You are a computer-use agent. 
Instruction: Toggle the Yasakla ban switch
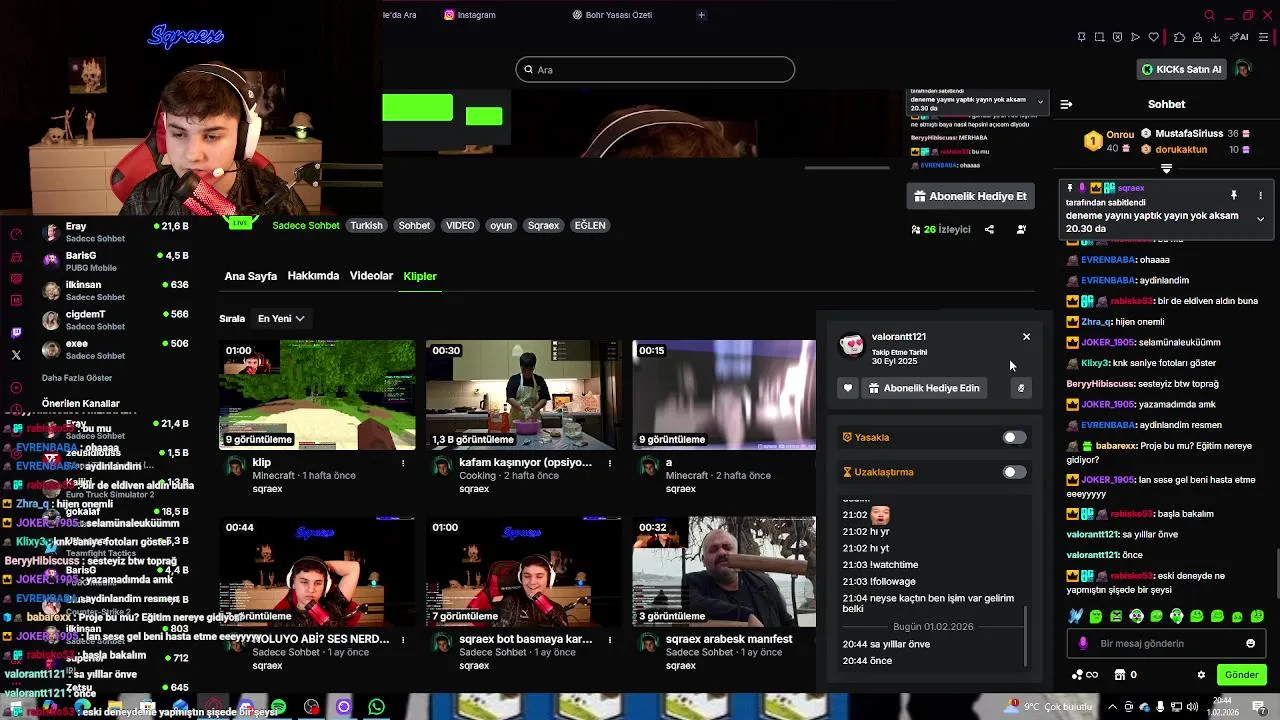pyautogui.click(x=1014, y=437)
